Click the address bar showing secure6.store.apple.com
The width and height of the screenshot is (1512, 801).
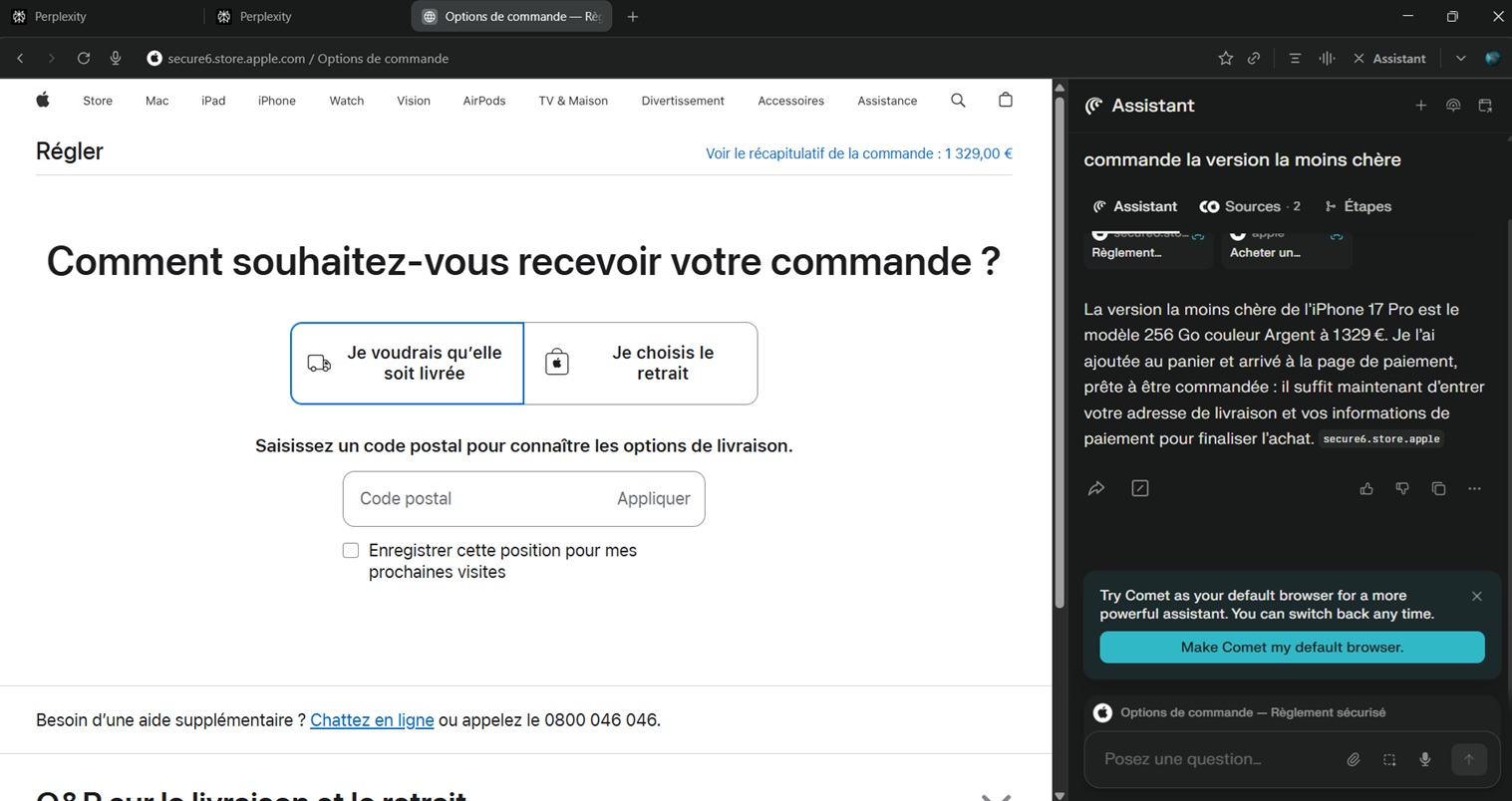coord(308,59)
